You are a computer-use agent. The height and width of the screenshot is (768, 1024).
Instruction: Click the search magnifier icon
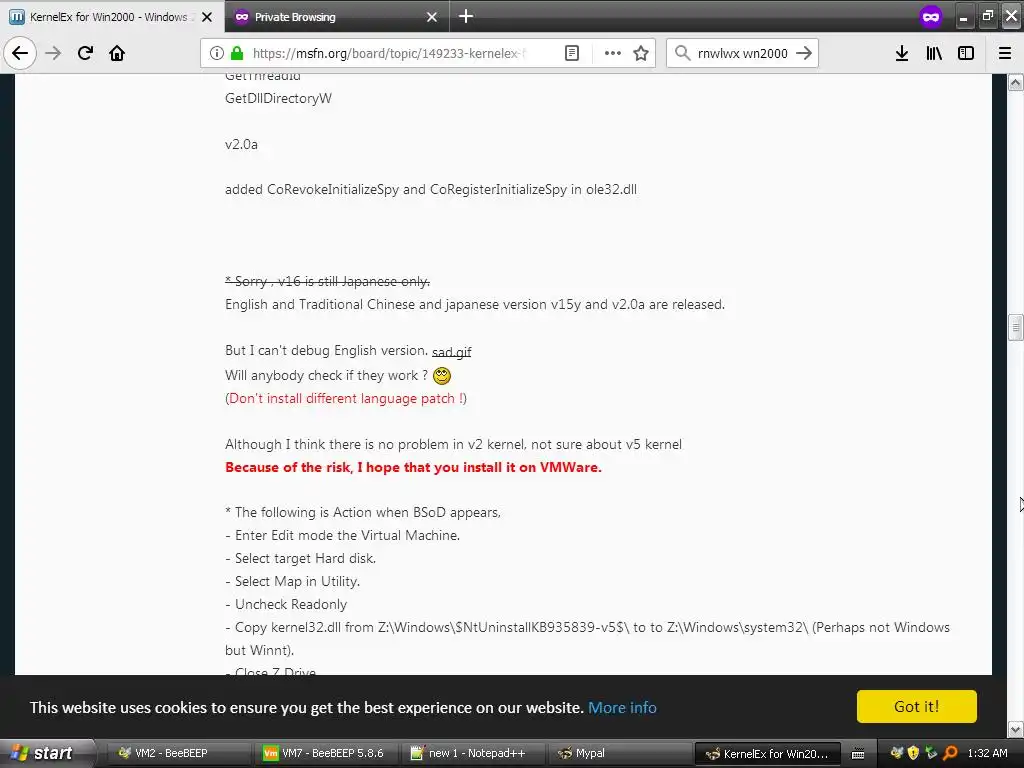pyautogui.click(x=682, y=53)
